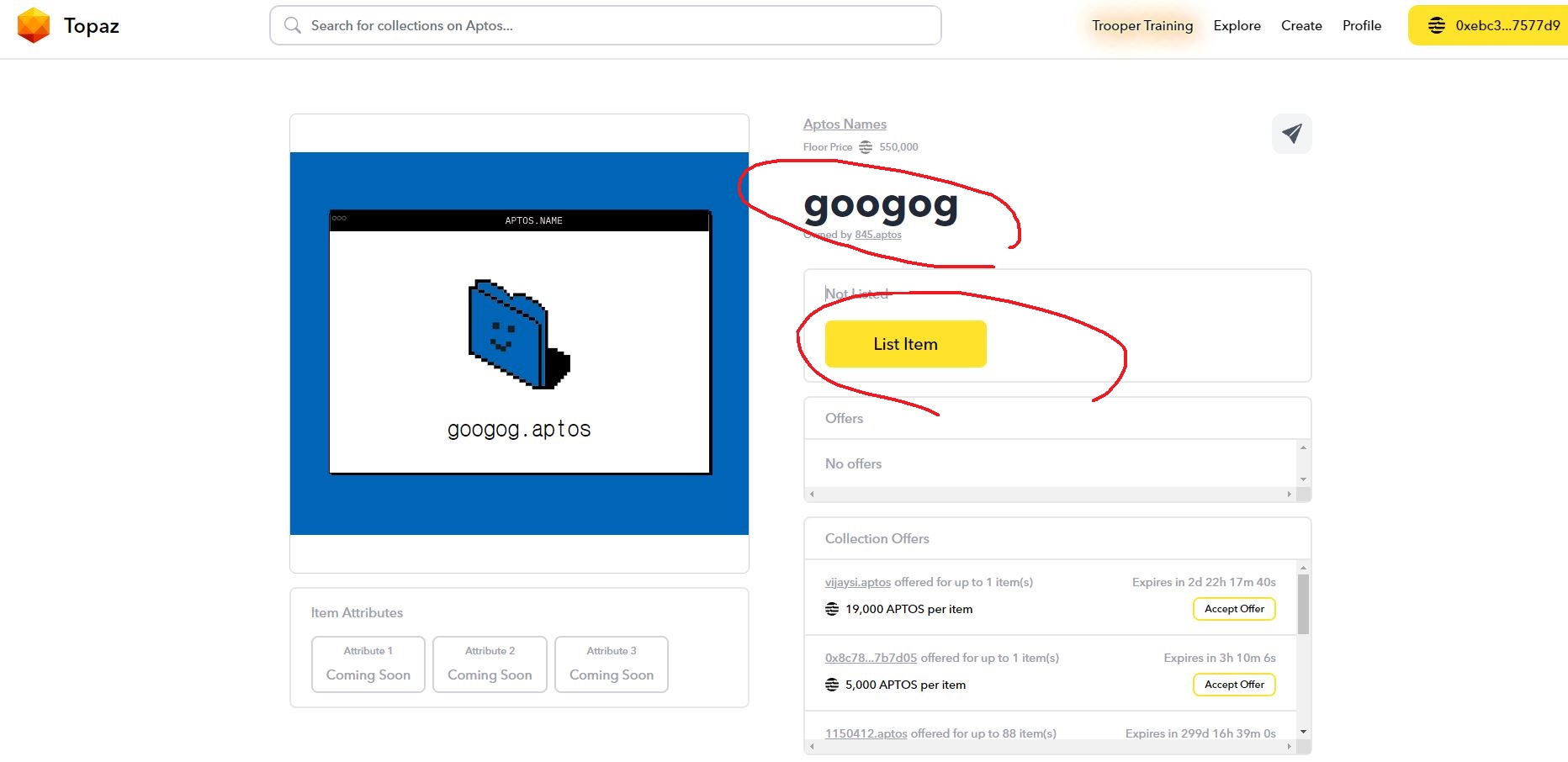Open Trooper Training menu item
Viewport: 1568px width, 762px height.
tap(1142, 25)
